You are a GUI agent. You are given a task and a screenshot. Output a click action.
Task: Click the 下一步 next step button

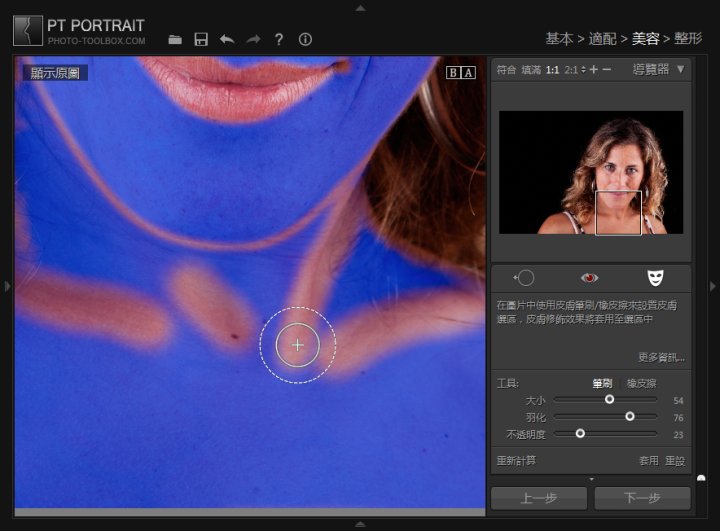642,498
